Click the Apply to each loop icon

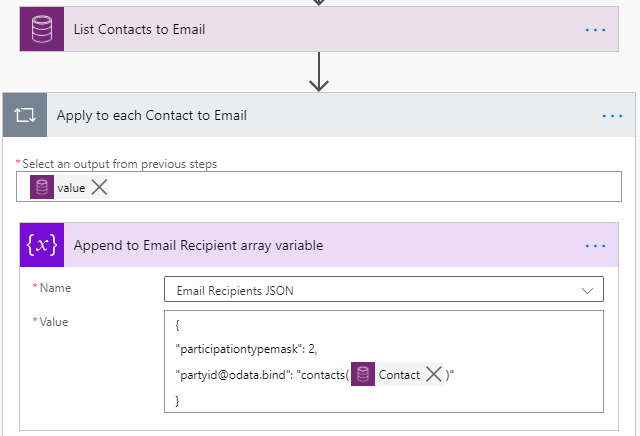24,116
